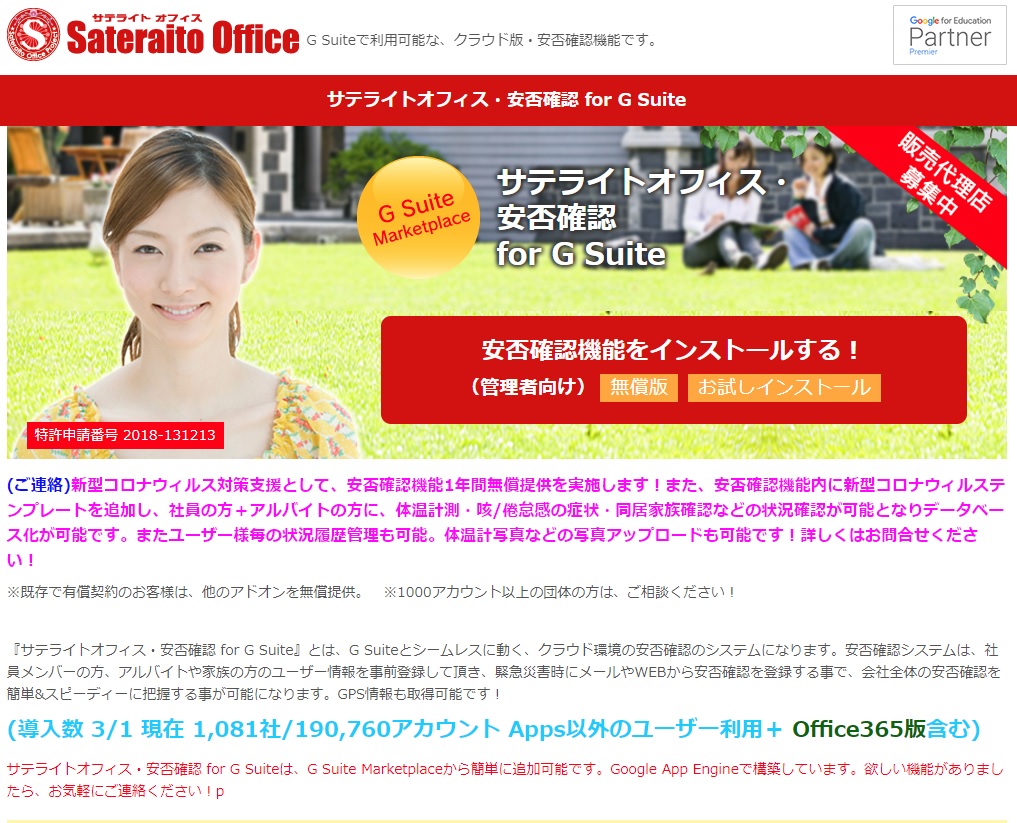
Task: Click the orange G Suite Marketplace badge
Action: 419,217
